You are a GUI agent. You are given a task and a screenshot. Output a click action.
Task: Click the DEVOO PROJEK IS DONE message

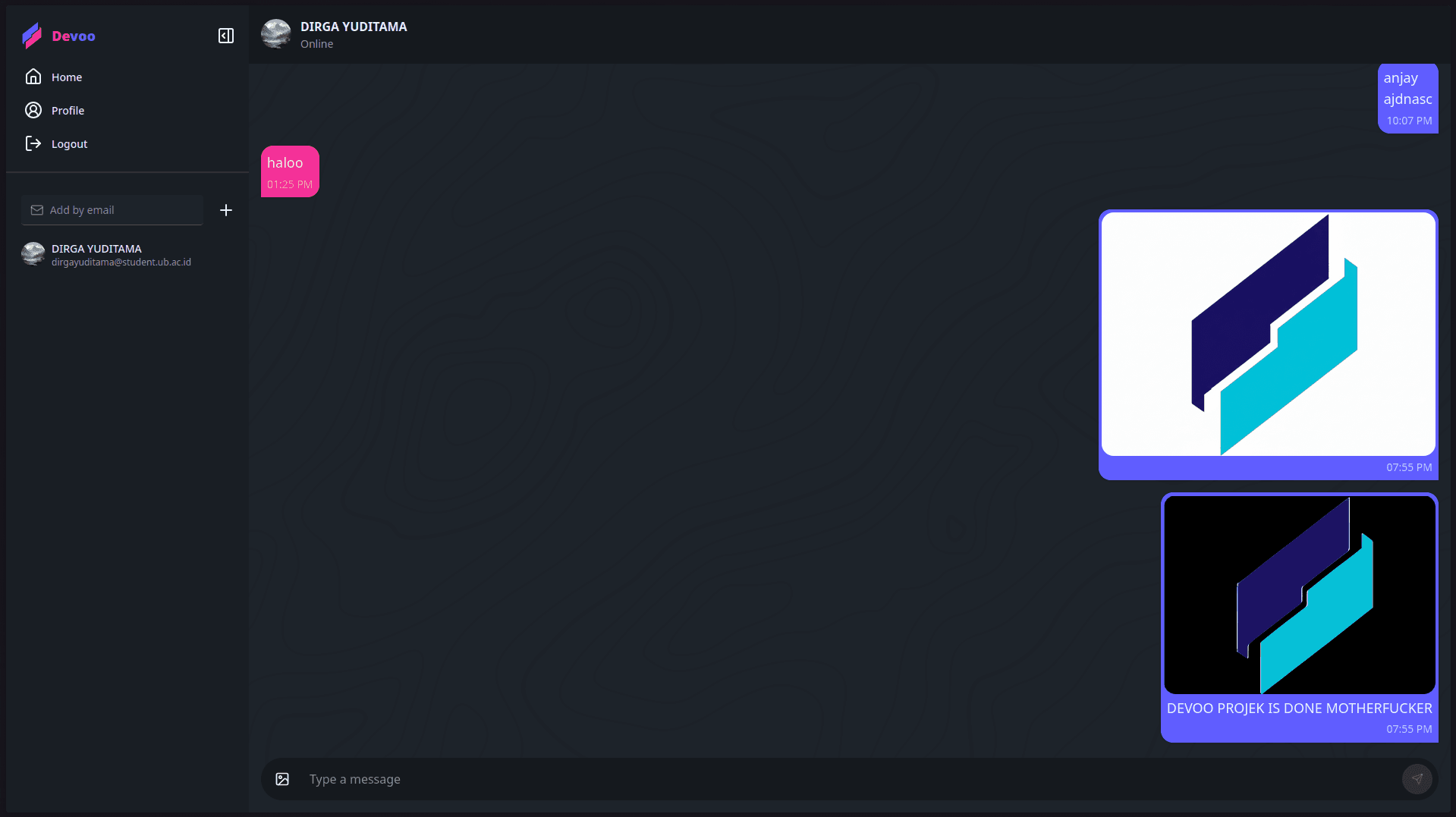pyautogui.click(x=1299, y=708)
